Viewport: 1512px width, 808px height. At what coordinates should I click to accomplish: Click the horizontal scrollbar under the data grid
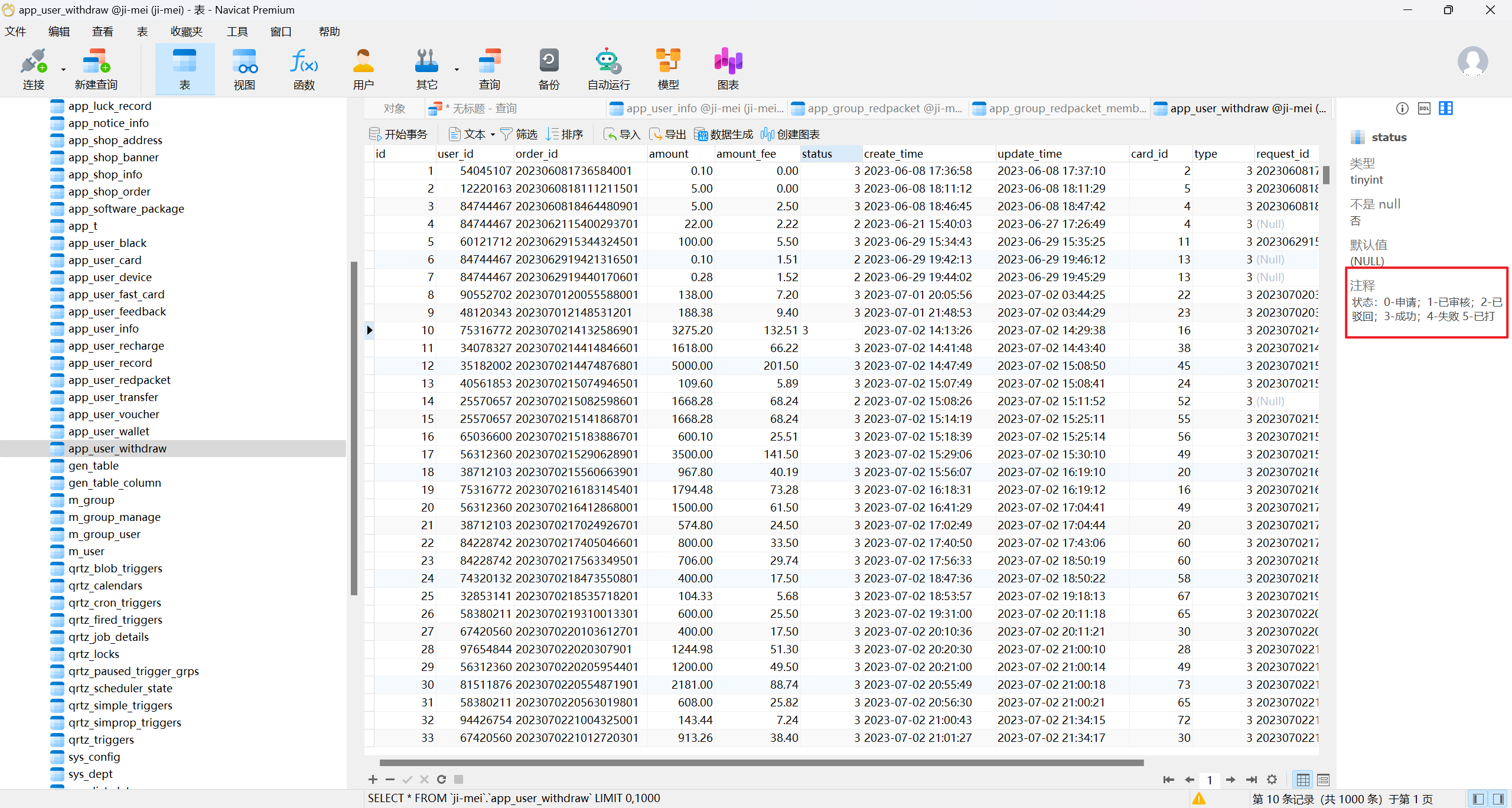click(761, 763)
